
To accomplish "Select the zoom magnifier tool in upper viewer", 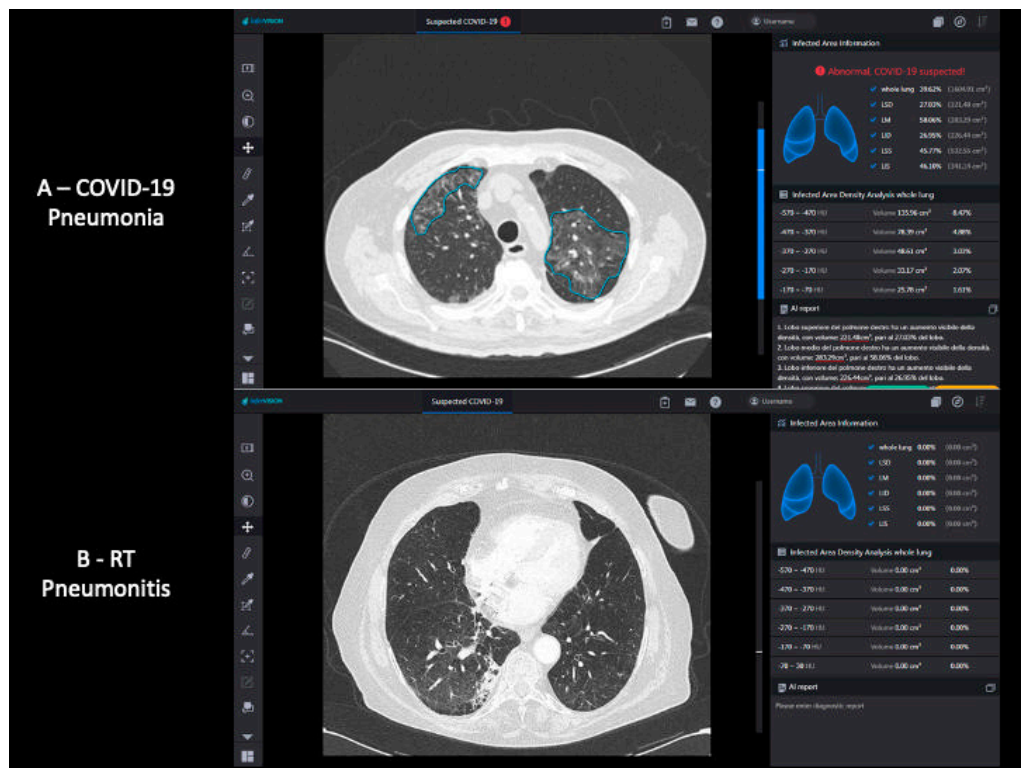I will coord(248,96).
